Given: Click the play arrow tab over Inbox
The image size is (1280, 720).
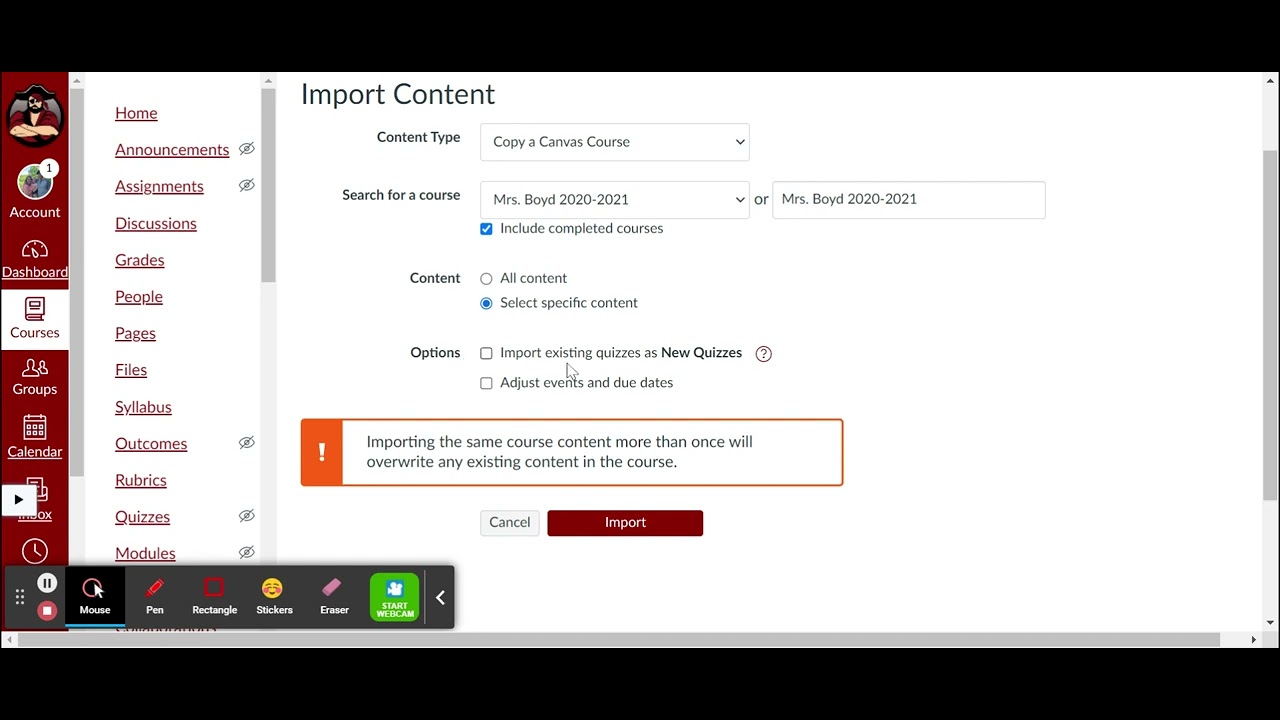Looking at the screenshot, I should pos(18,499).
